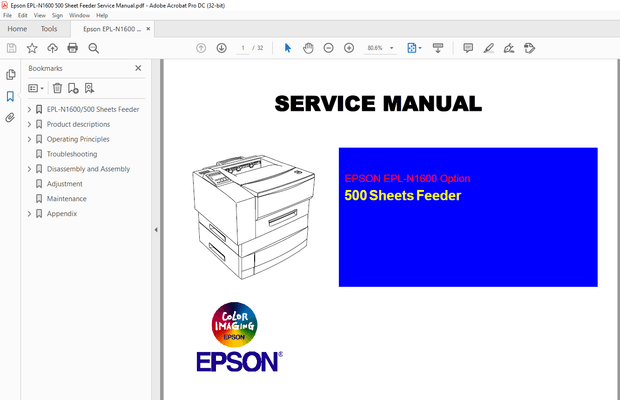Add the document to starred favorites
620x400 pixels.
click(32, 48)
